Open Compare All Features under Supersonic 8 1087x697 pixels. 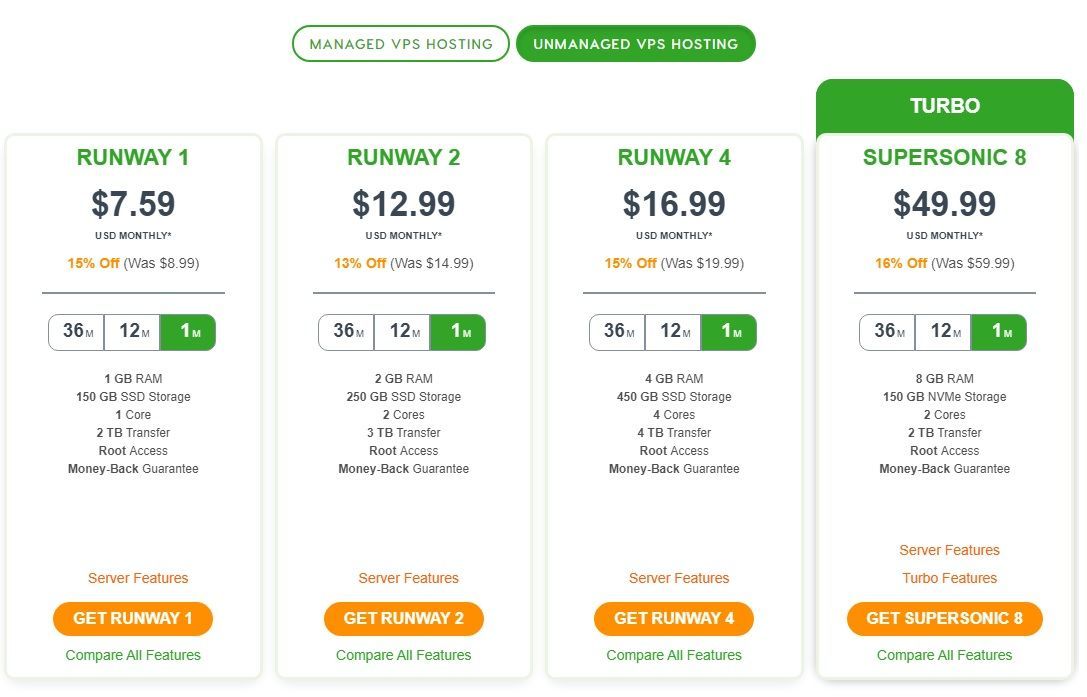pos(944,655)
